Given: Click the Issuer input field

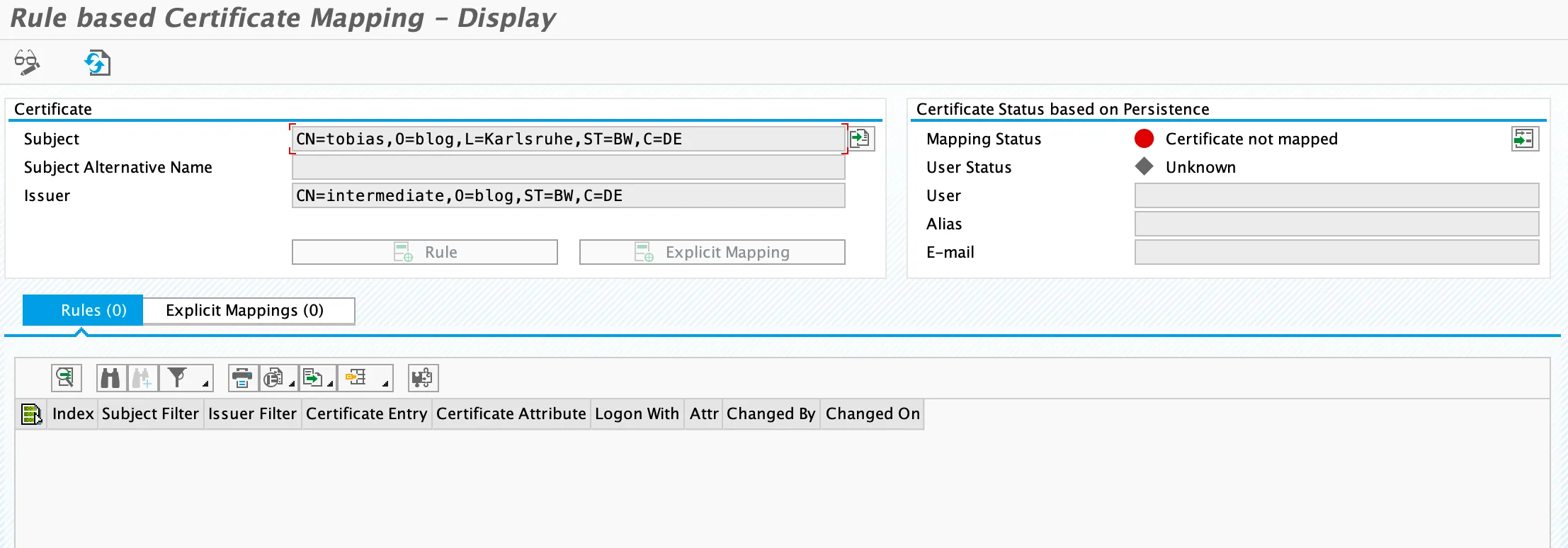Looking at the screenshot, I should point(568,195).
